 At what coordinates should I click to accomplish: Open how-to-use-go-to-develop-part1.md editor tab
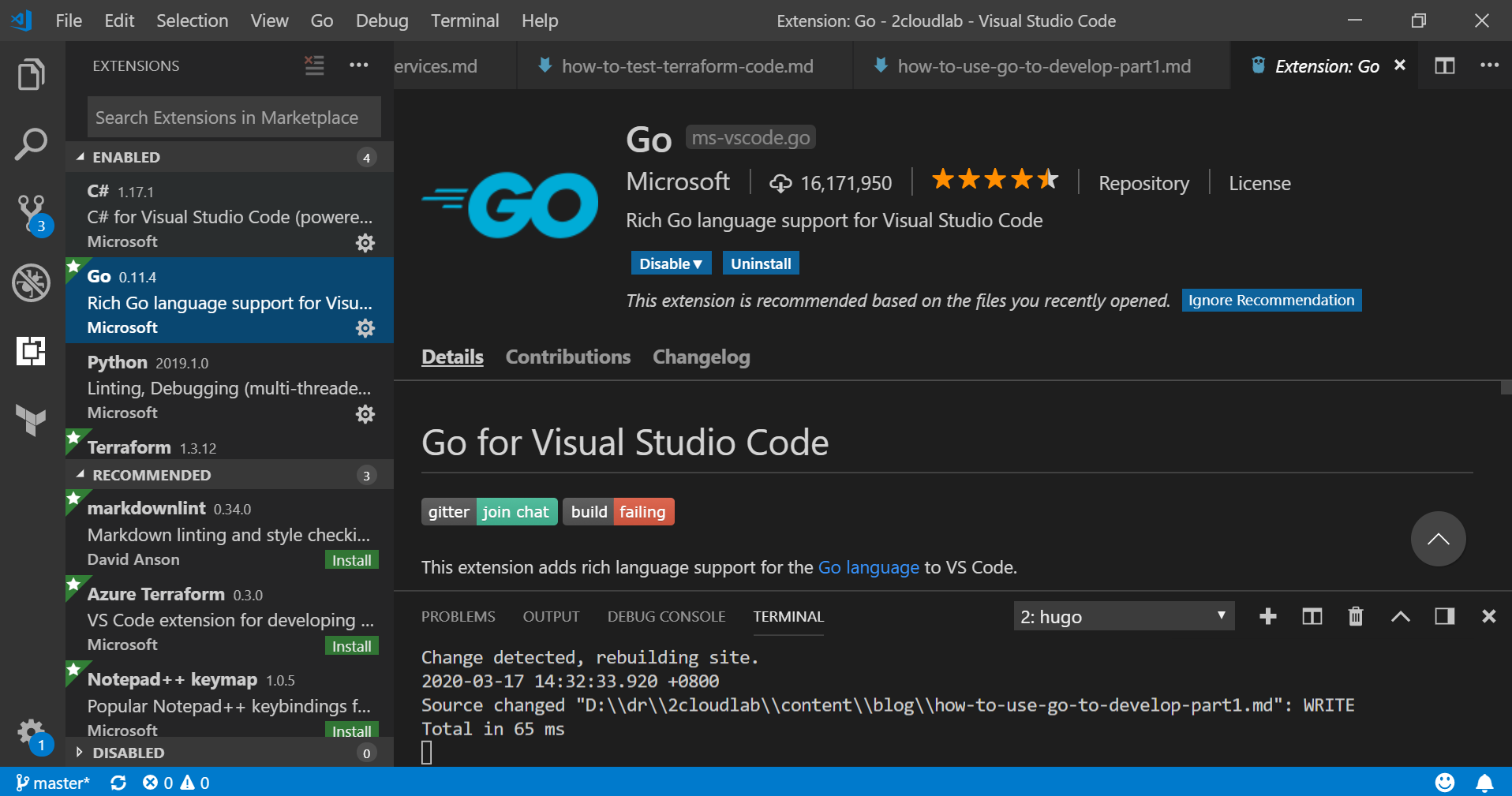tap(1042, 66)
